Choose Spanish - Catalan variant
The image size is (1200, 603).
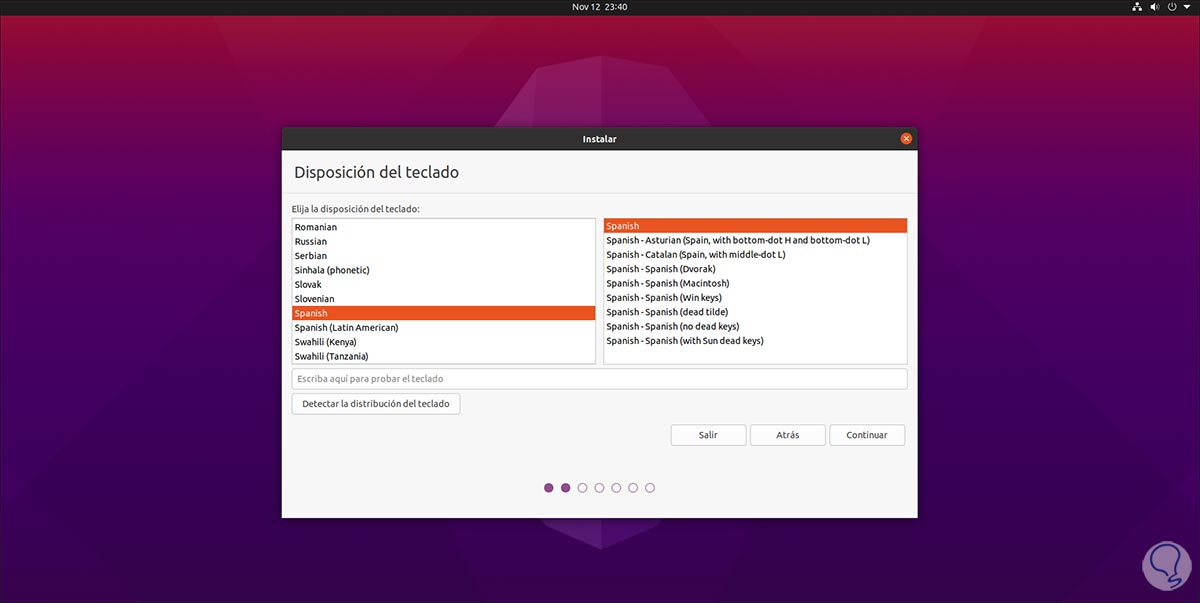point(755,255)
